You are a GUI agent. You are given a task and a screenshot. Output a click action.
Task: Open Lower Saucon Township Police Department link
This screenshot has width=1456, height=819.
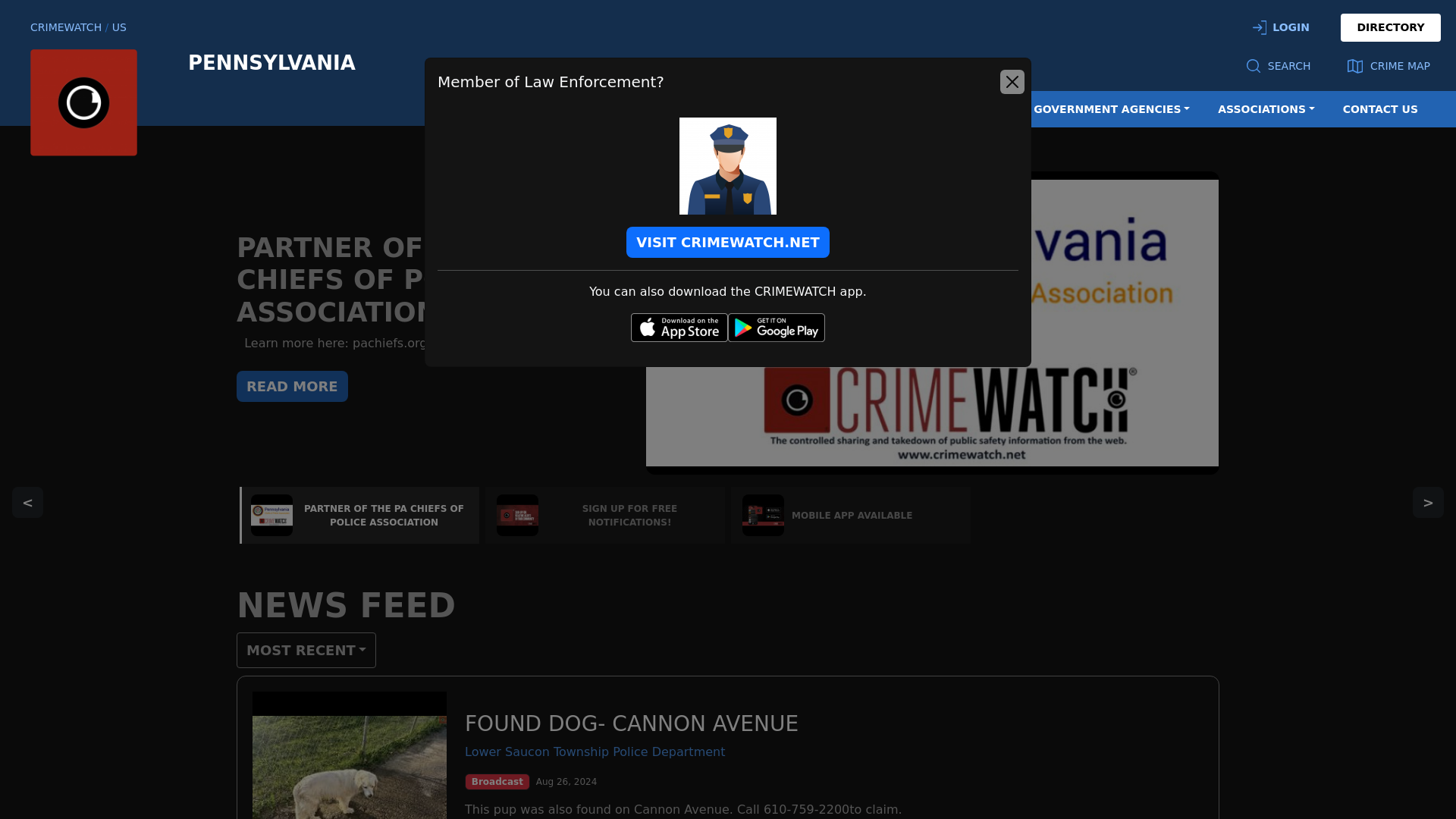point(595,752)
